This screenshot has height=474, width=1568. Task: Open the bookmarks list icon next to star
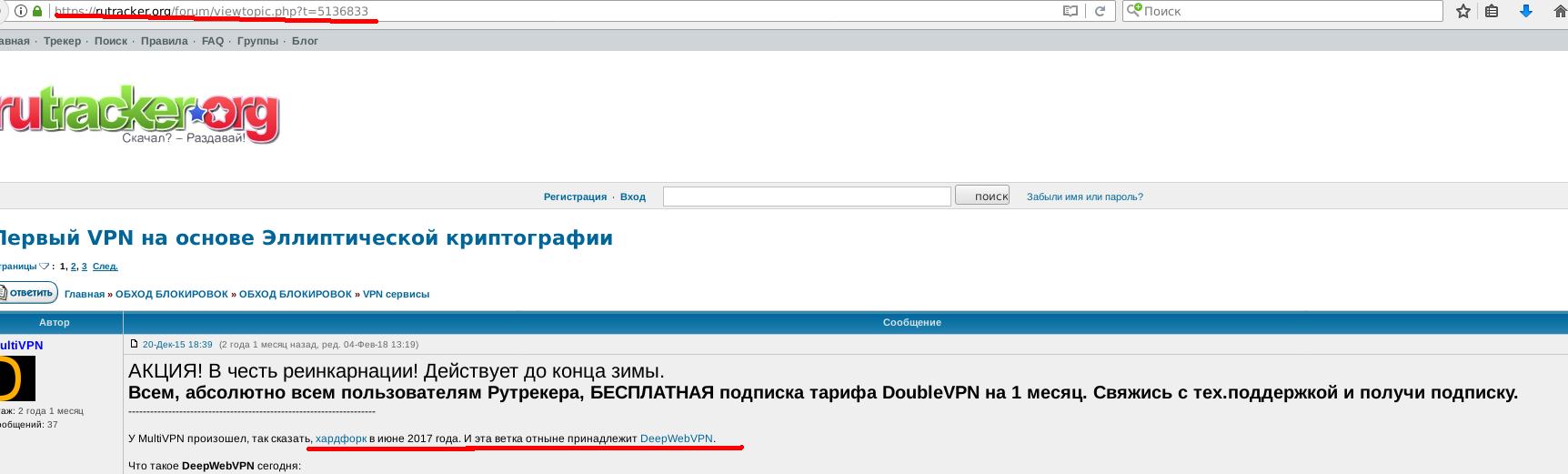tap(1492, 12)
